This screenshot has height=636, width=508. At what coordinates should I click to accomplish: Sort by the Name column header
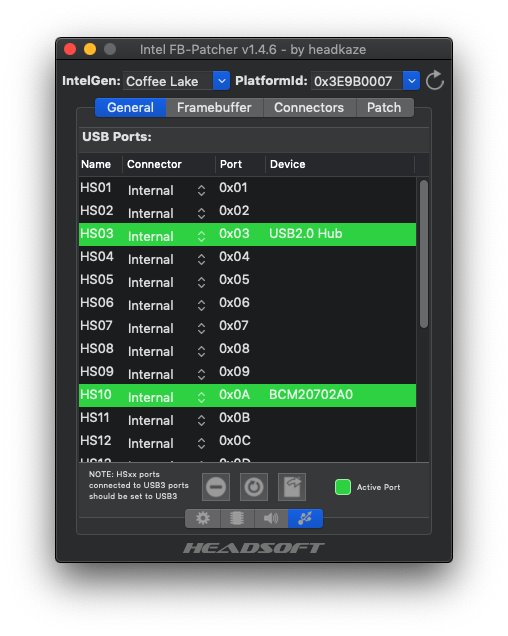click(100, 164)
